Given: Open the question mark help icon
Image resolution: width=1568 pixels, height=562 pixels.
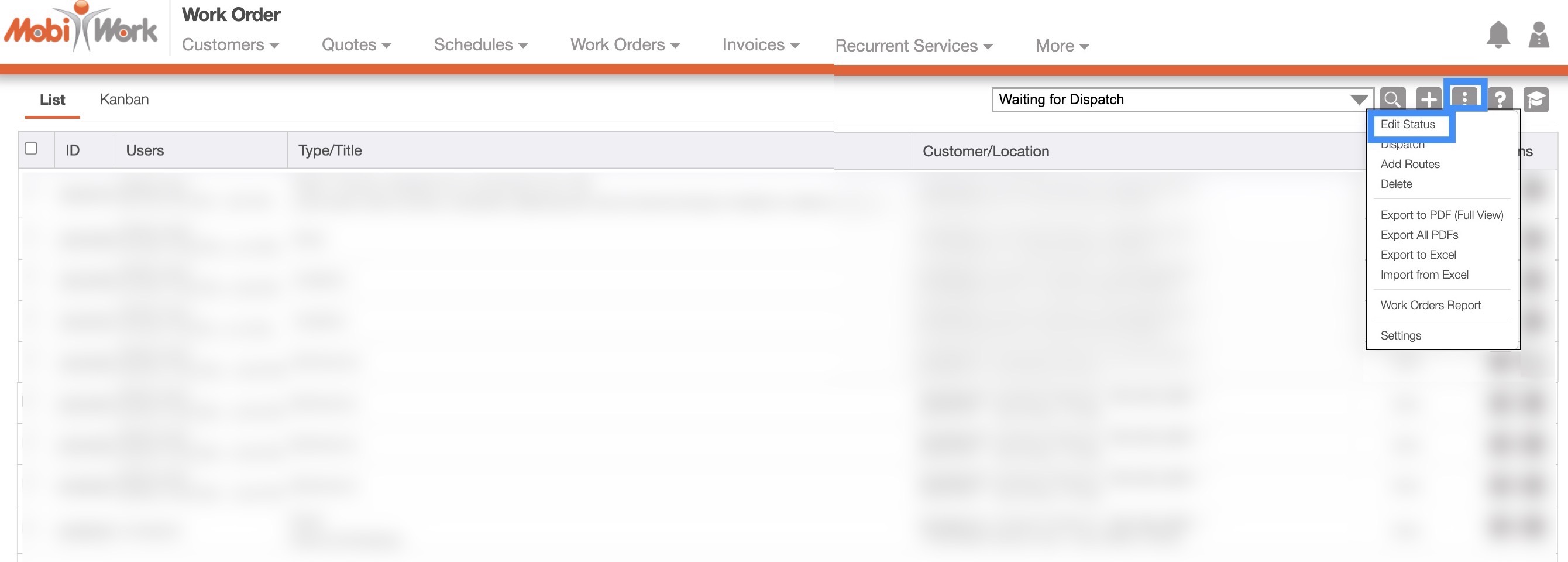Looking at the screenshot, I should [1500, 100].
